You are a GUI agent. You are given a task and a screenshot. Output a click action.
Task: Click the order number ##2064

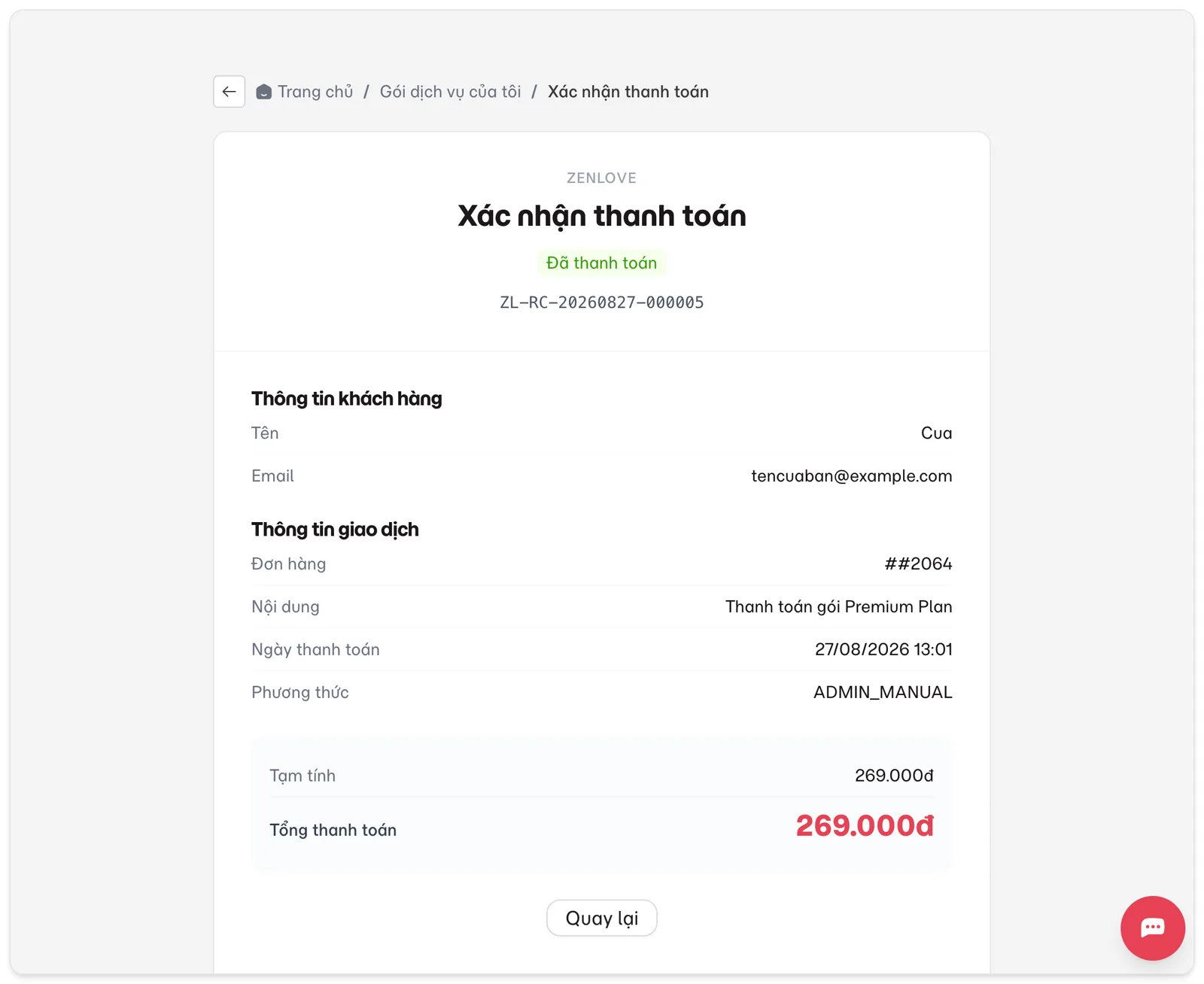(x=918, y=563)
